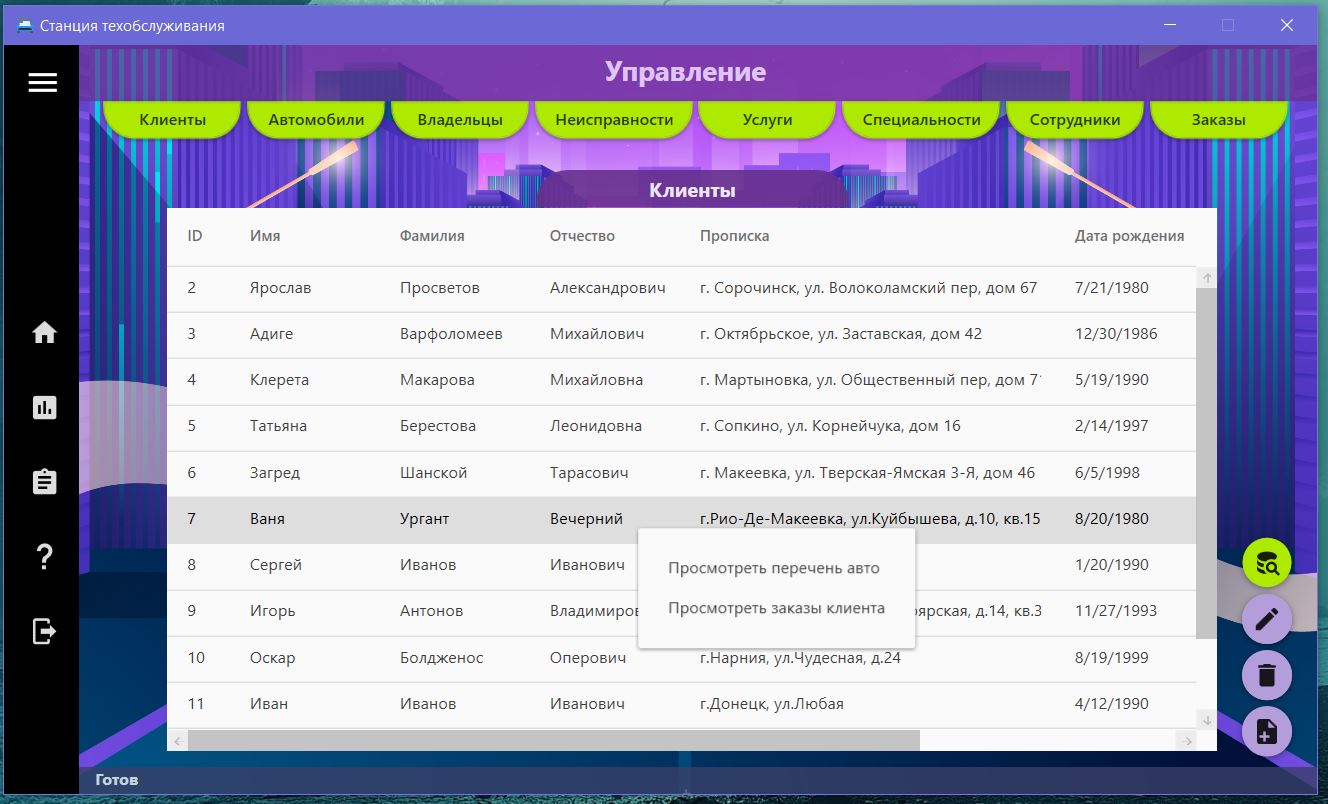Click the birth date 12/30/1986
Image resolution: width=1328 pixels, height=804 pixels.
click(1116, 334)
